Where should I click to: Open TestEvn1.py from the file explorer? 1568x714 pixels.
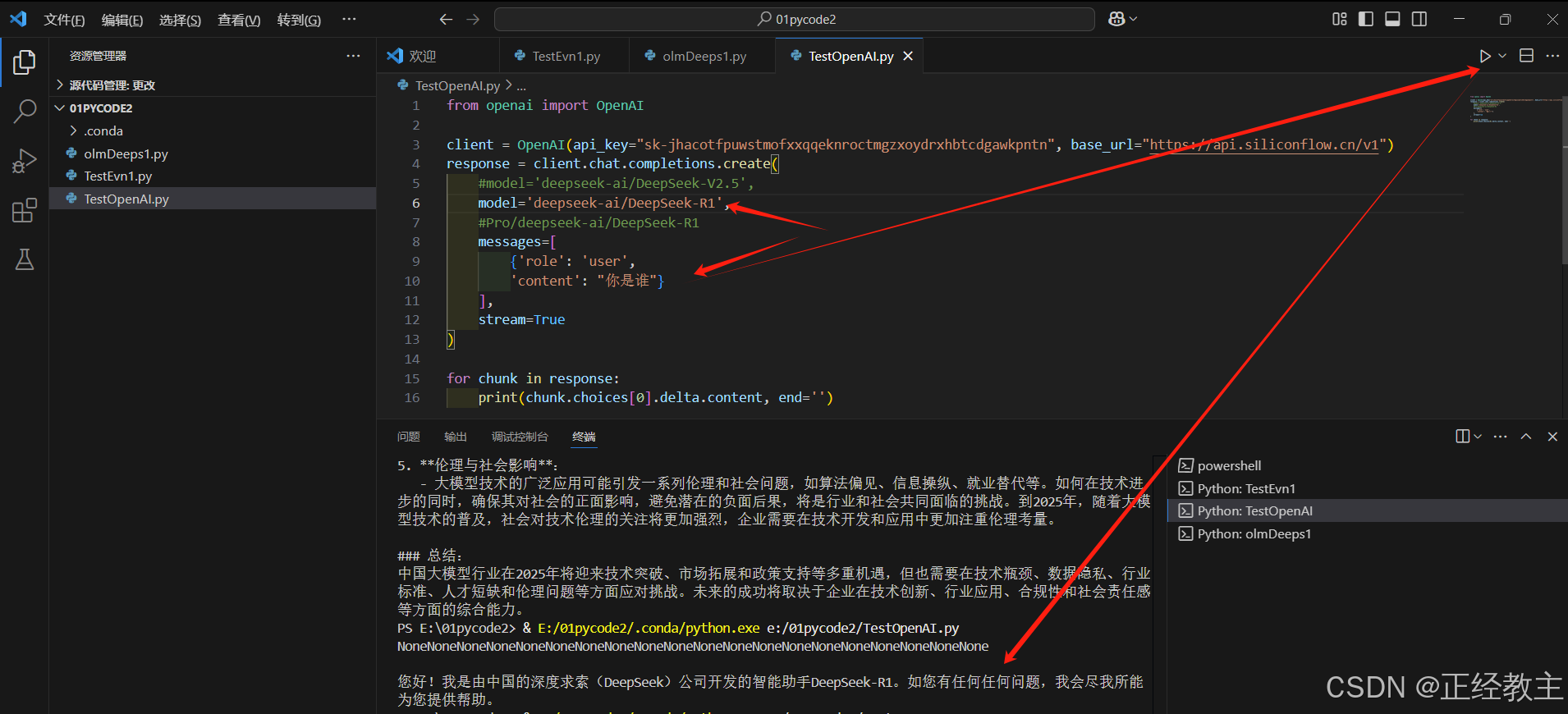[213, 176]
